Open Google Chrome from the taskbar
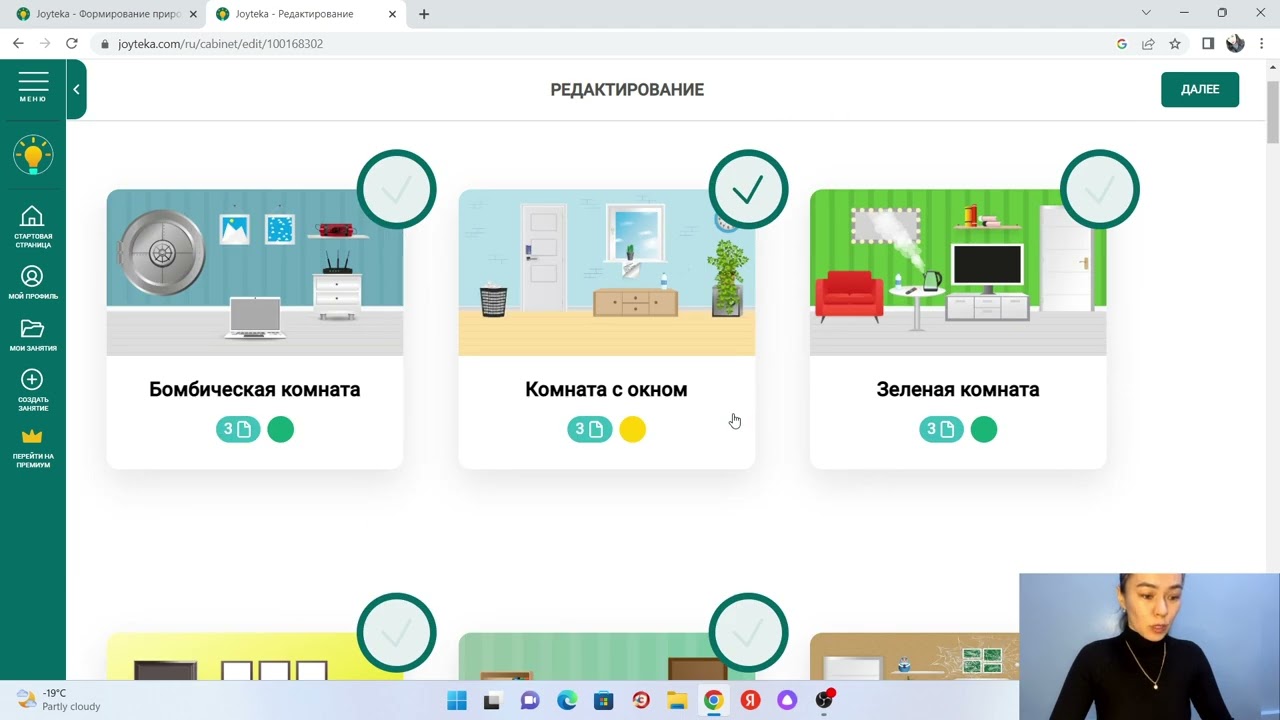Image resolution: width=1280 pixels, height=720 pixels. [713, 701]
